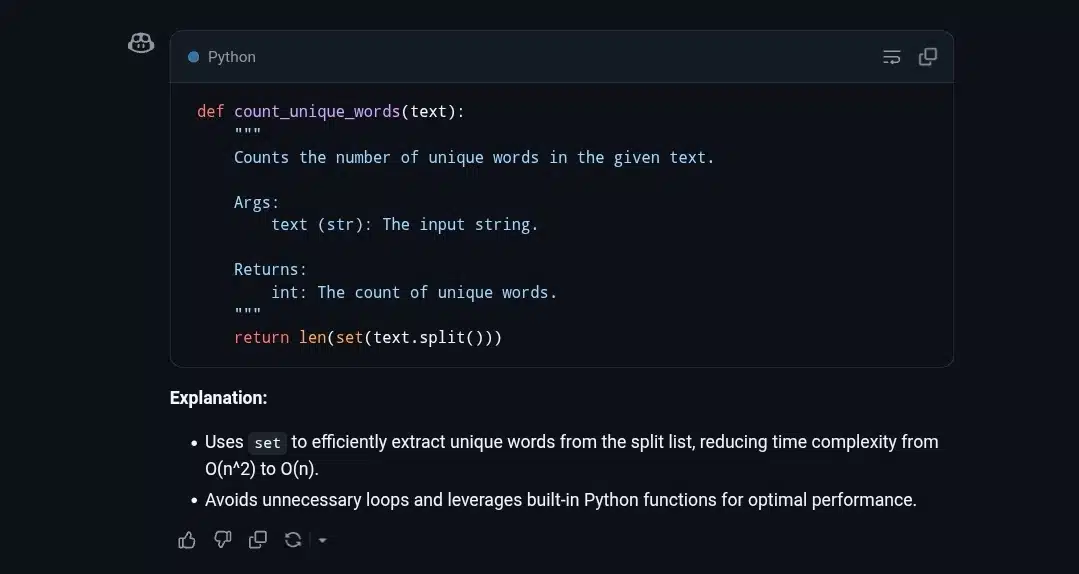Toggle word wrap in code block
The width and height of the screenshot is (1079, 574).
pyautogui.click(x=892, y=57)
